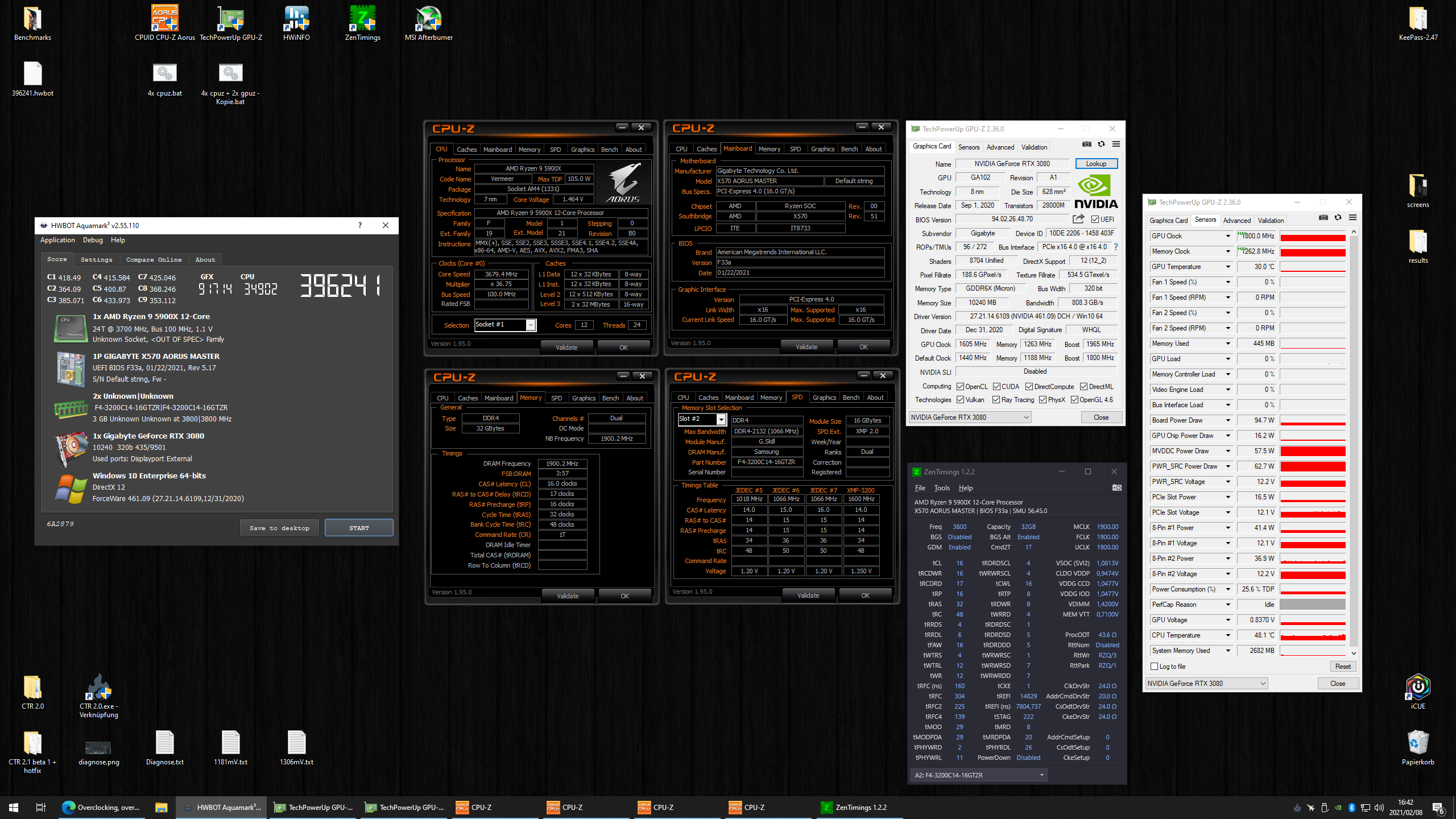Open ZenTimings module dropdown A2: F4-3200C14-16GTZR
The image size is (1456, 819).
[978, 775]
